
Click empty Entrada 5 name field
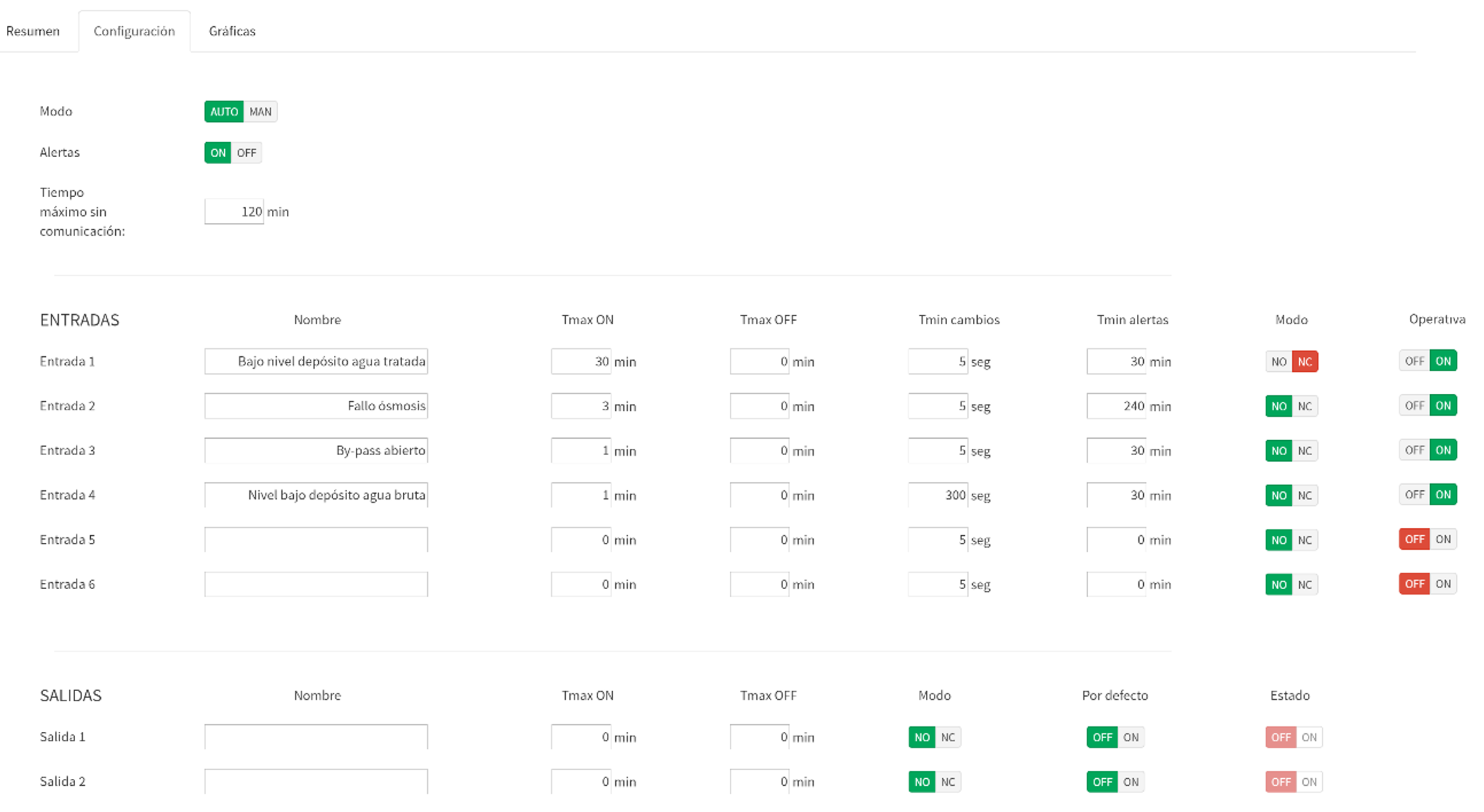click(x=316, y=540)
